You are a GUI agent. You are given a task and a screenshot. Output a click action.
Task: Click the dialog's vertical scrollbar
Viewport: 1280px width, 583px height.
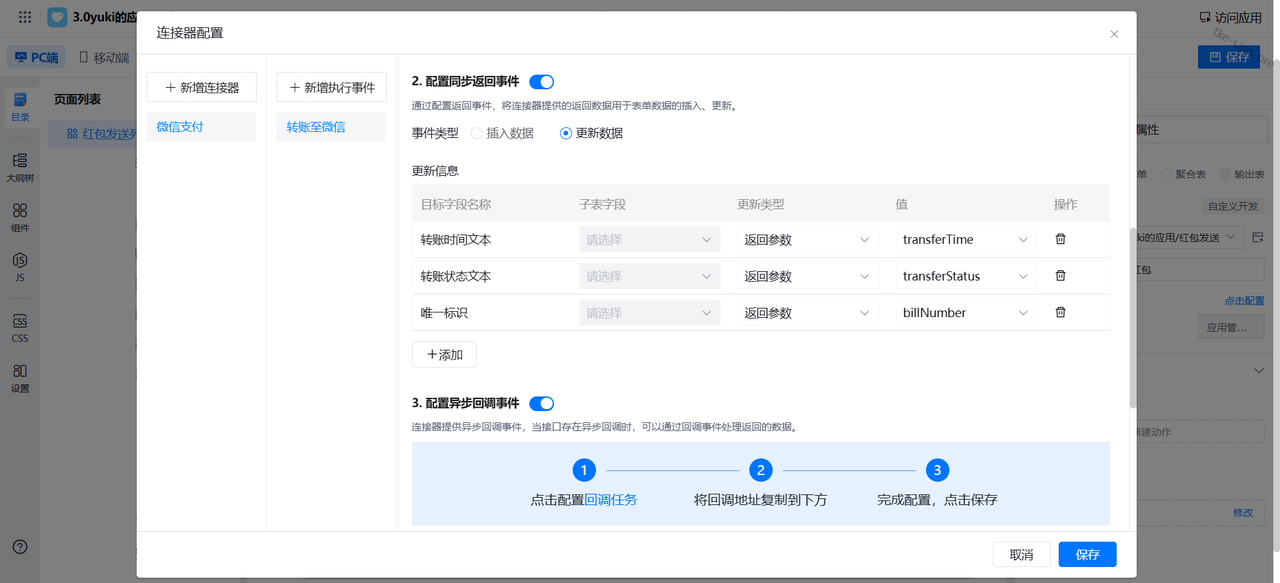click(x=1132, y=315)
